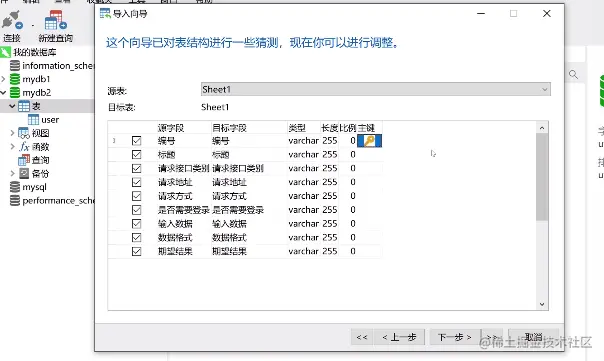The image size is (604, 361).
Task: Click the 目标字段 cell for 标题
Action: click(x=249, y=154)
